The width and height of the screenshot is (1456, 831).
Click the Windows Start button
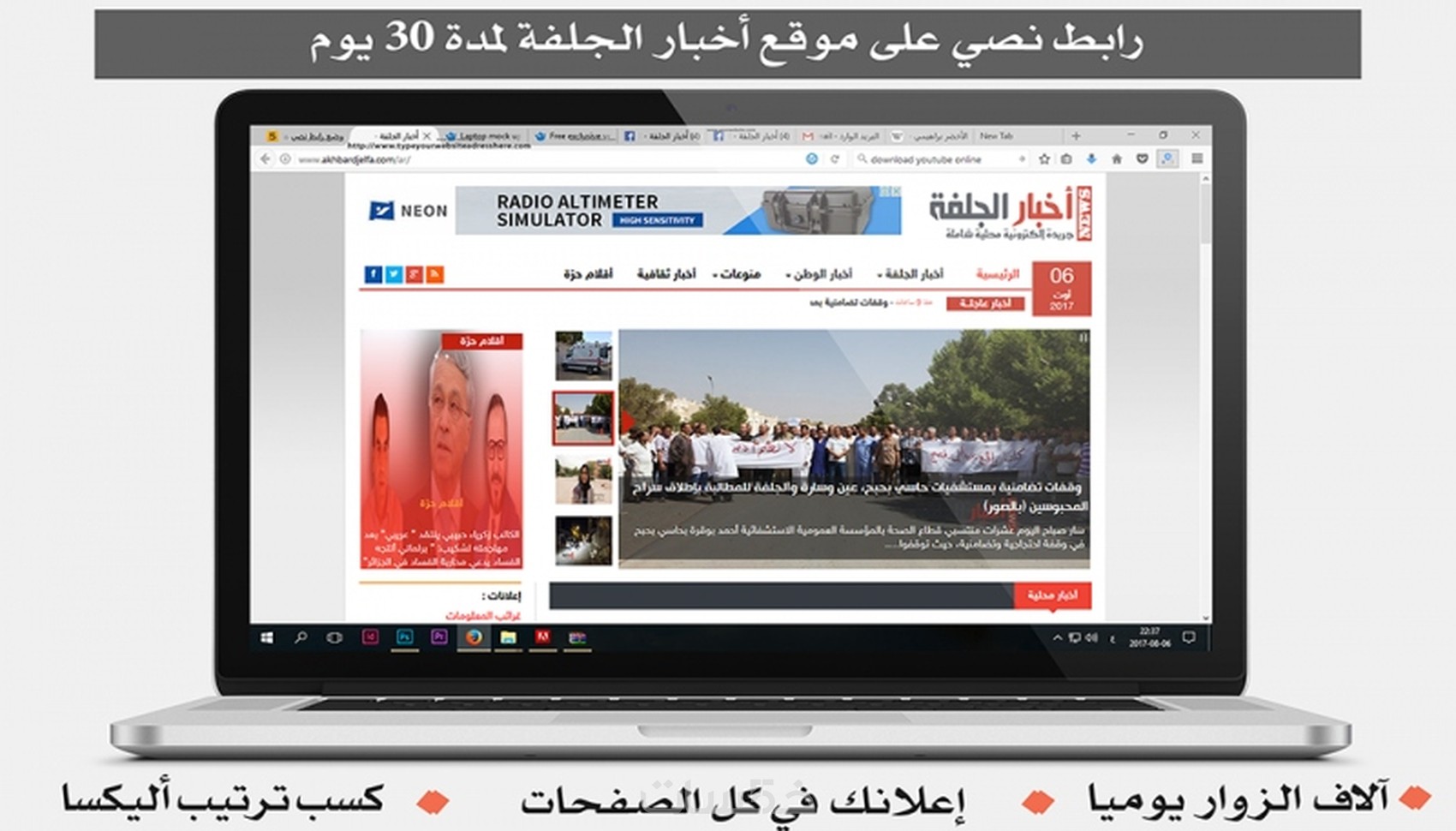(267, 637)
